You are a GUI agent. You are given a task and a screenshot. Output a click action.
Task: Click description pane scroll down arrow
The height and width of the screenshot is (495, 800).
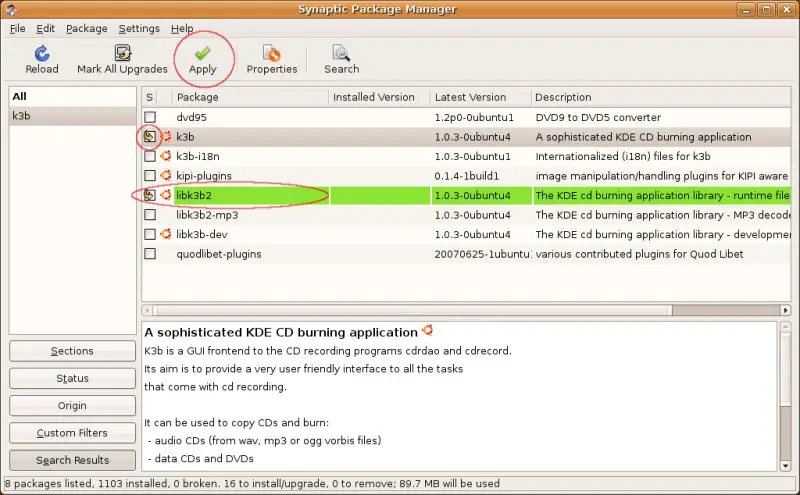pyautogui.click(x=785, y=465)
